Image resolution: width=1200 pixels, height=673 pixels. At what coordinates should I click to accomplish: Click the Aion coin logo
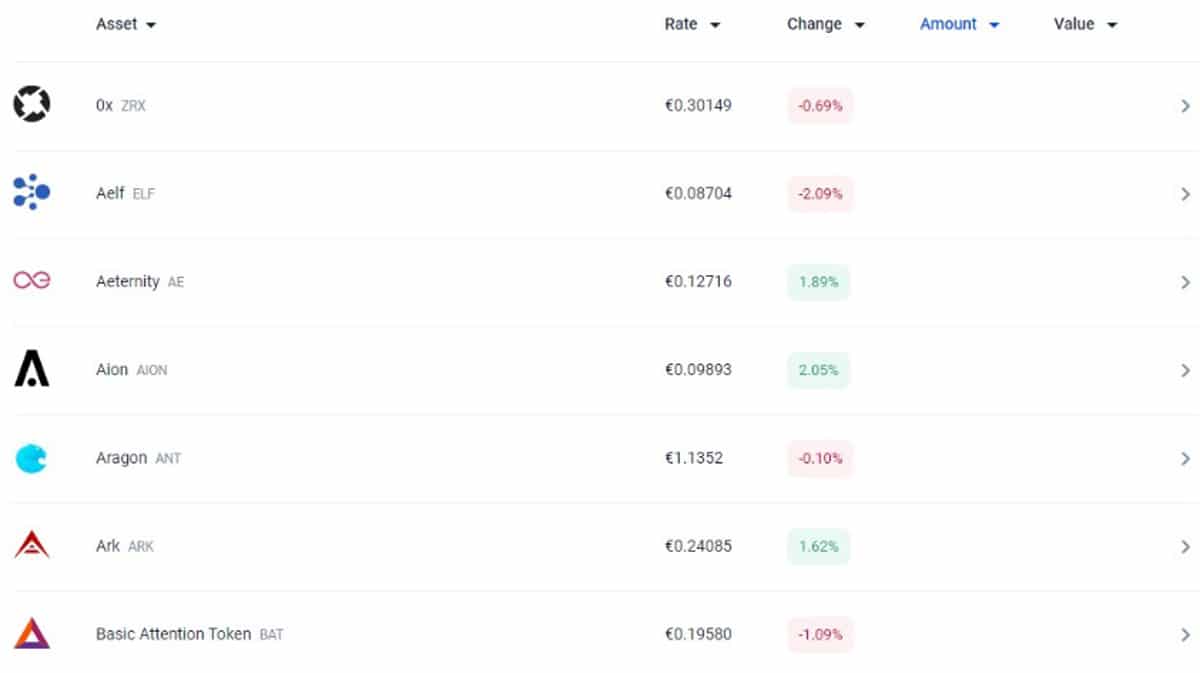(31, 369)
